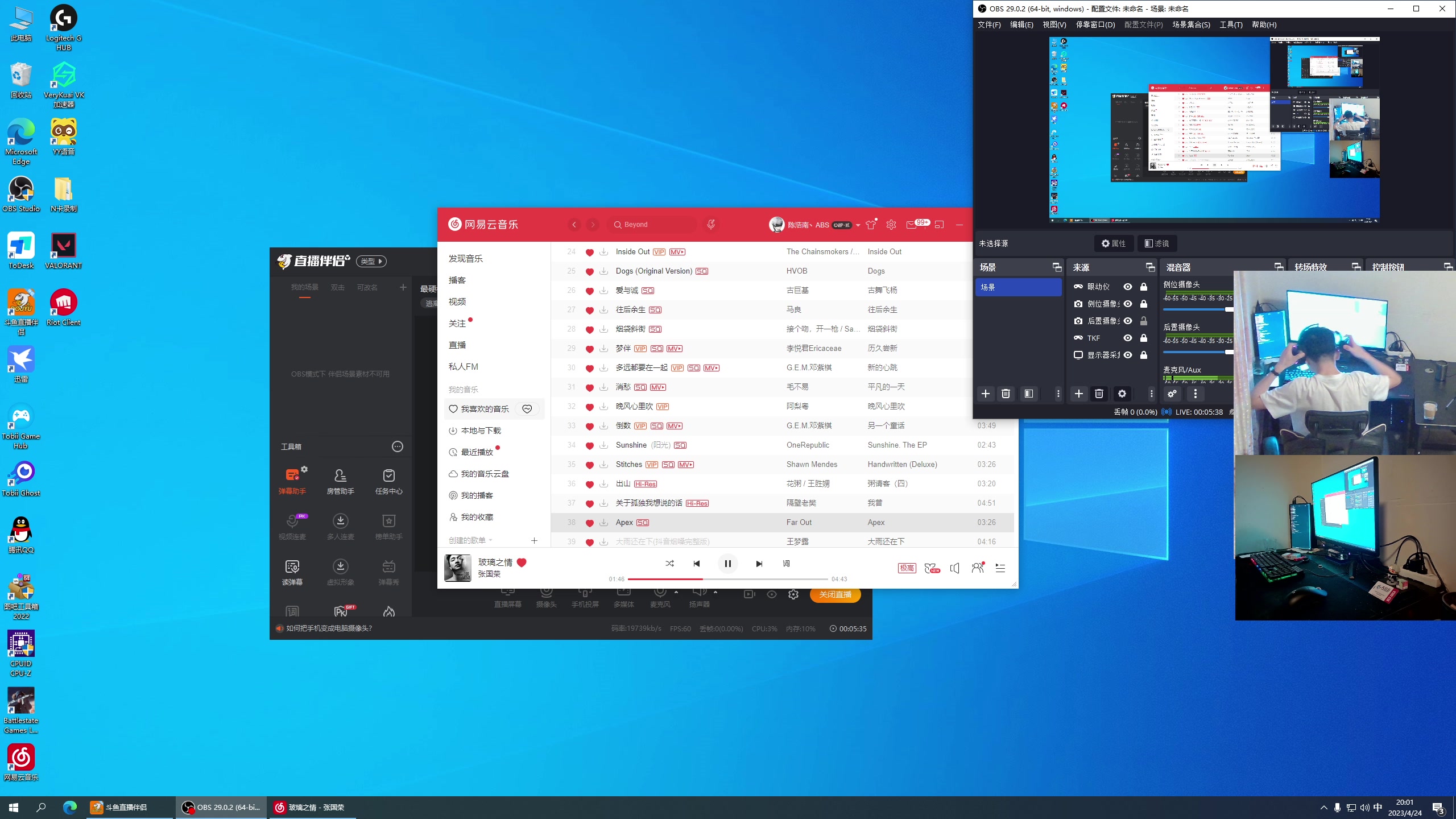The image size is (1456, 819).
Task: Unlock the 眼动仪 source in OBS
Action: (1144, 287)
